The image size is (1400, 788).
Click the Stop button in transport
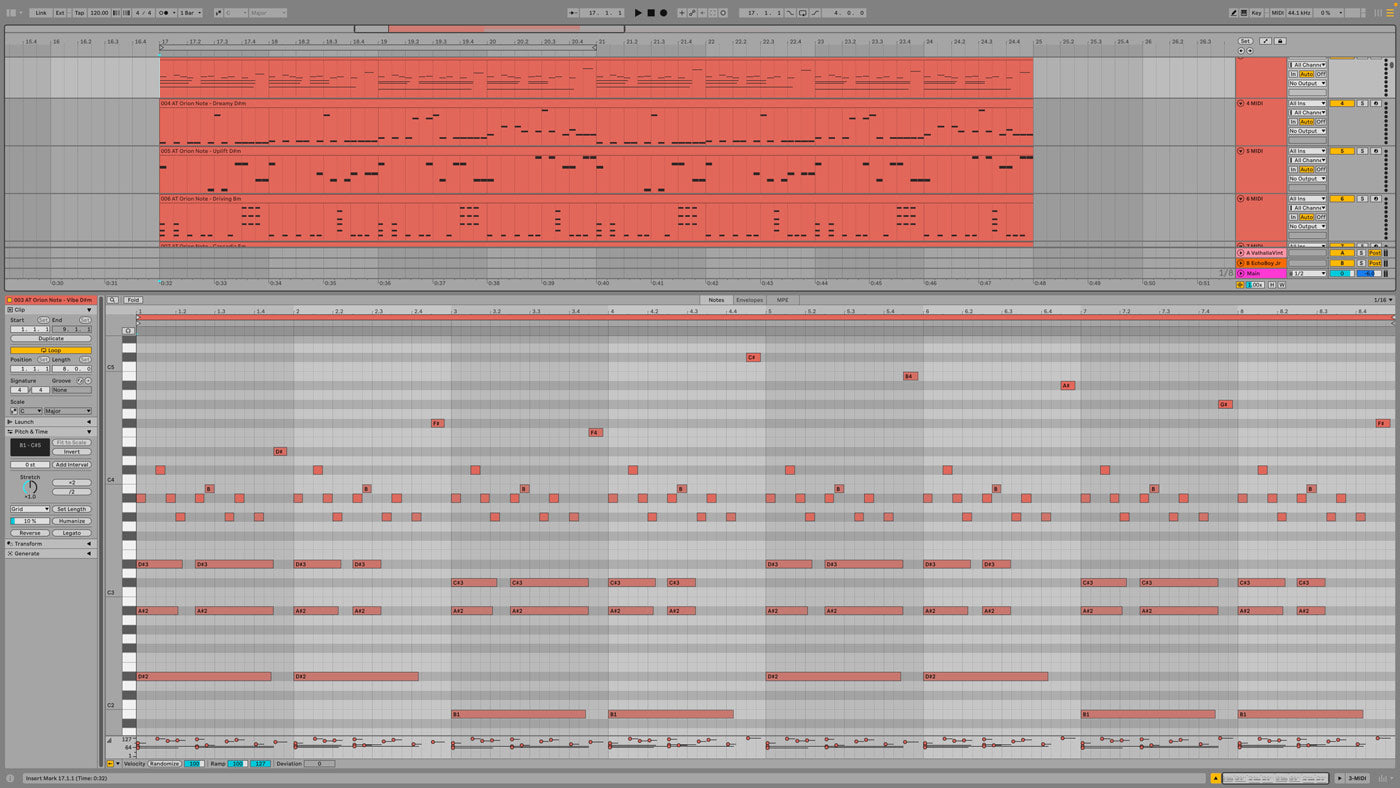[650, 13]
